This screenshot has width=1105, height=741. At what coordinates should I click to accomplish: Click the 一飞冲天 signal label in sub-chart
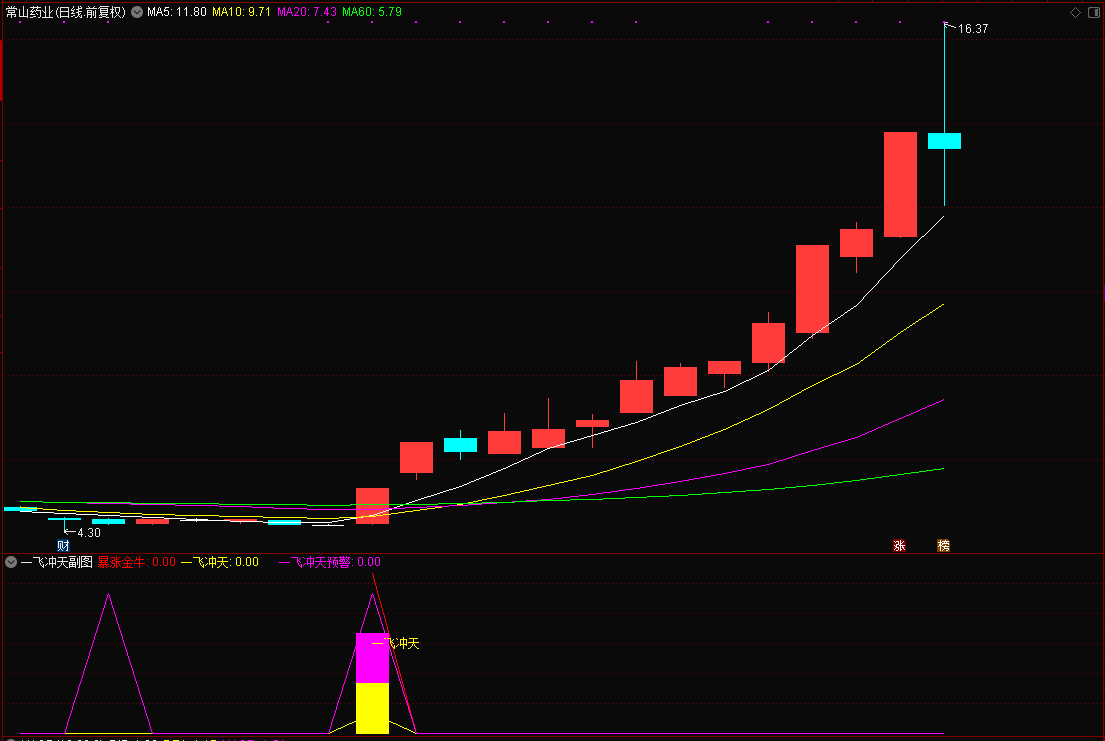395,643
